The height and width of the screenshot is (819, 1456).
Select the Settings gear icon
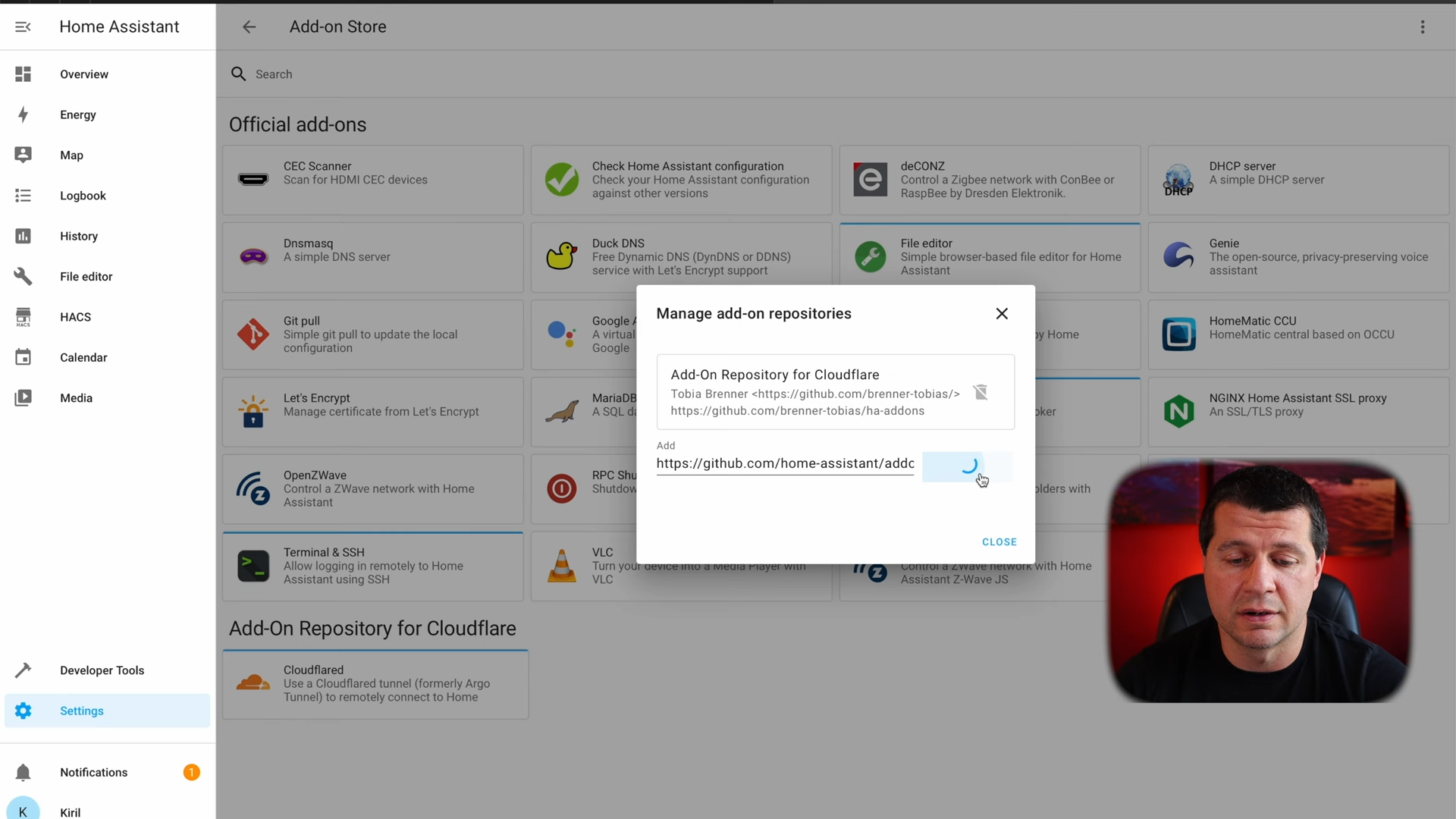[x=24, y=711]
